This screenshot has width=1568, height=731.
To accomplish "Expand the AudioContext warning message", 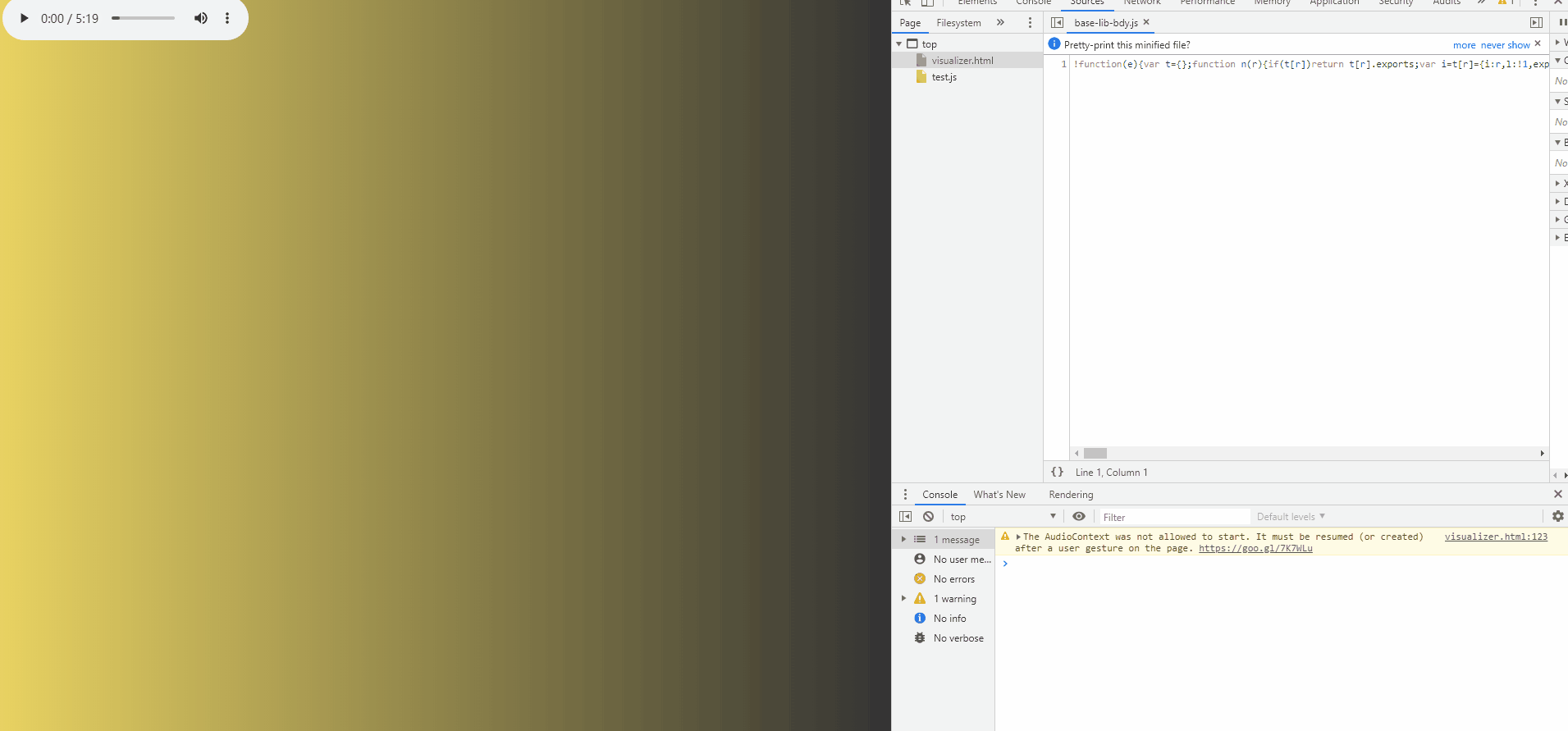I will pyautogui.click(x=1018, y=537).
